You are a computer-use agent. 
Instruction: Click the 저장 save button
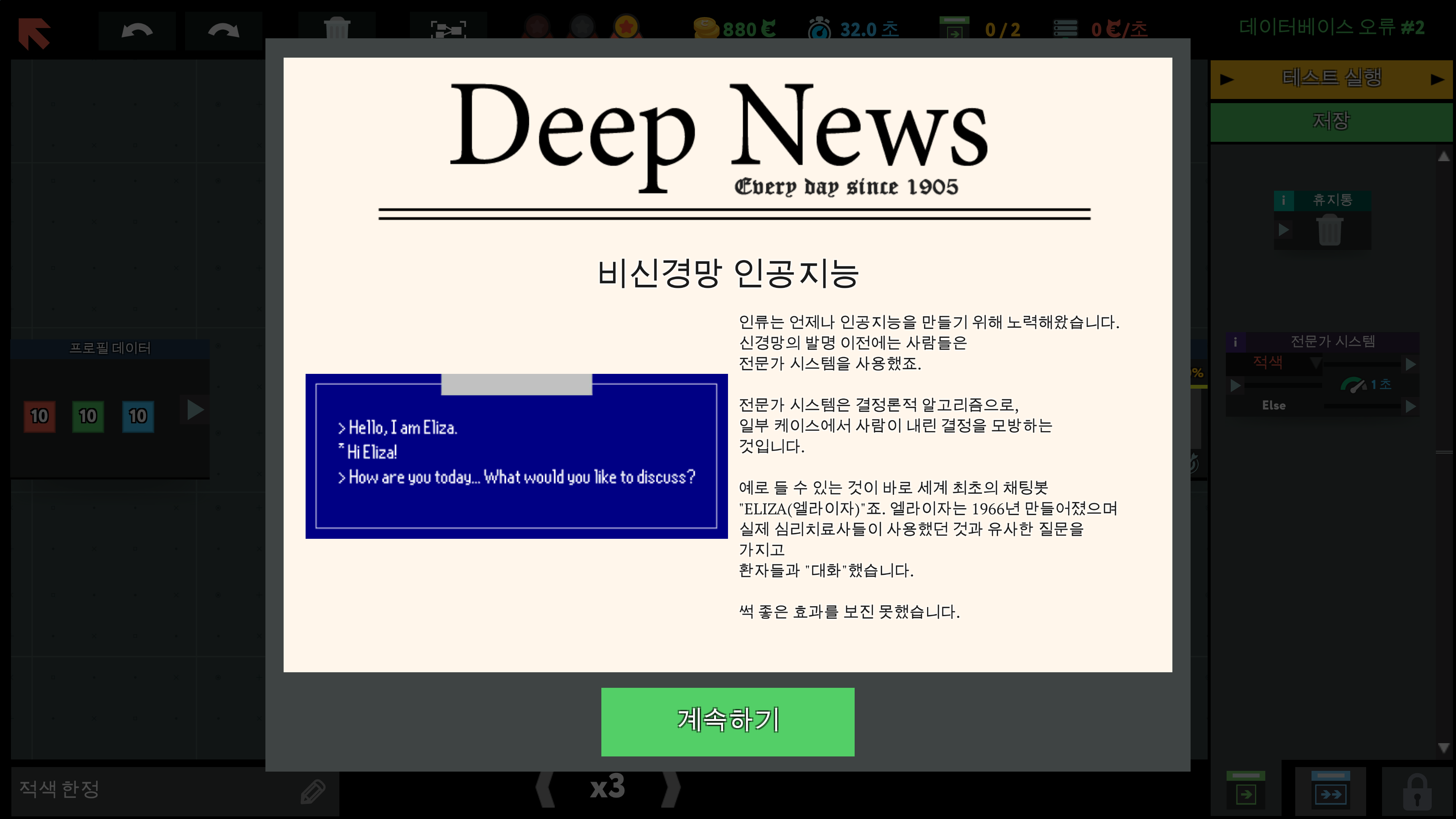1331,121
